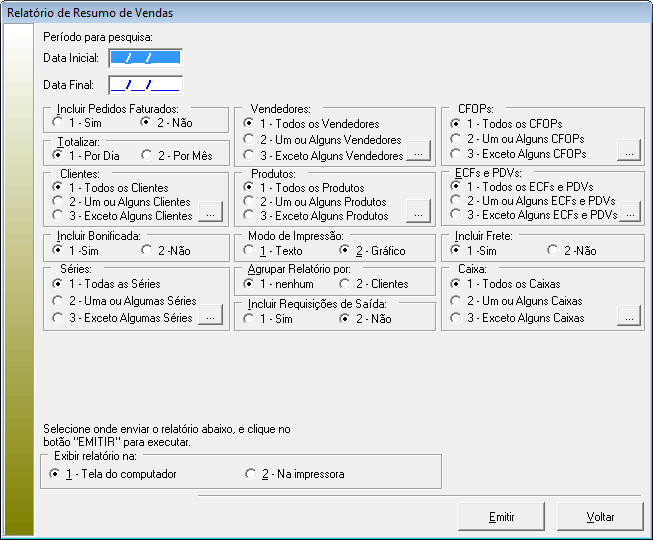The width and height of the screenshot is (653, 540).
Task: Select Sim for Incluir Pedidos Faturados
Action: point(58,122)
